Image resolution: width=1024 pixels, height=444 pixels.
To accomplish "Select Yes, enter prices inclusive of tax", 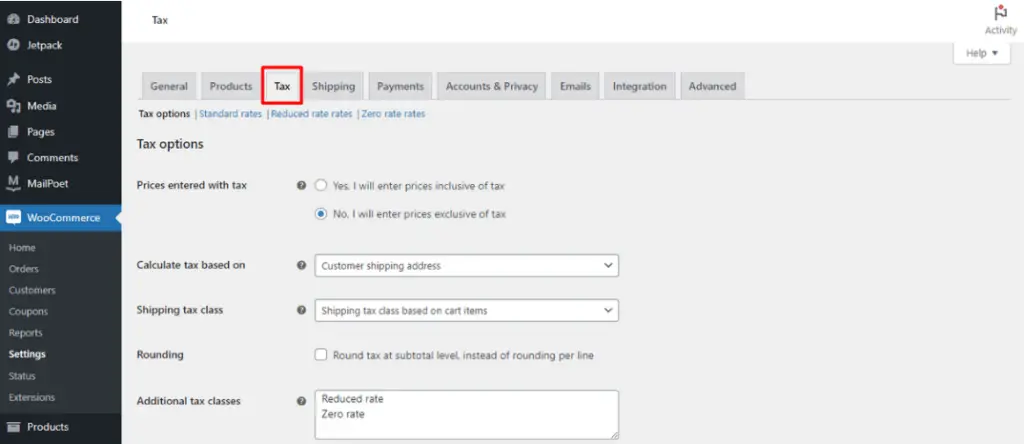I will (321, 185).
